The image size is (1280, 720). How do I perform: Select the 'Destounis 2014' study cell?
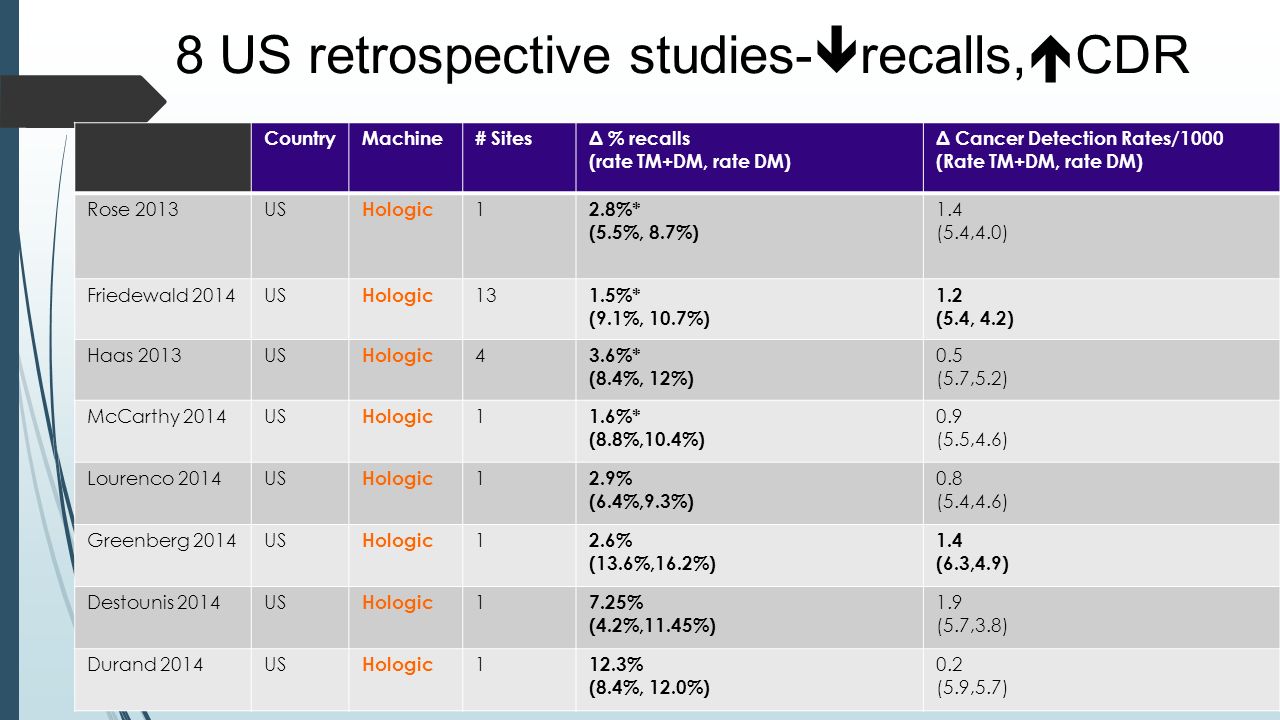(163, 617)
